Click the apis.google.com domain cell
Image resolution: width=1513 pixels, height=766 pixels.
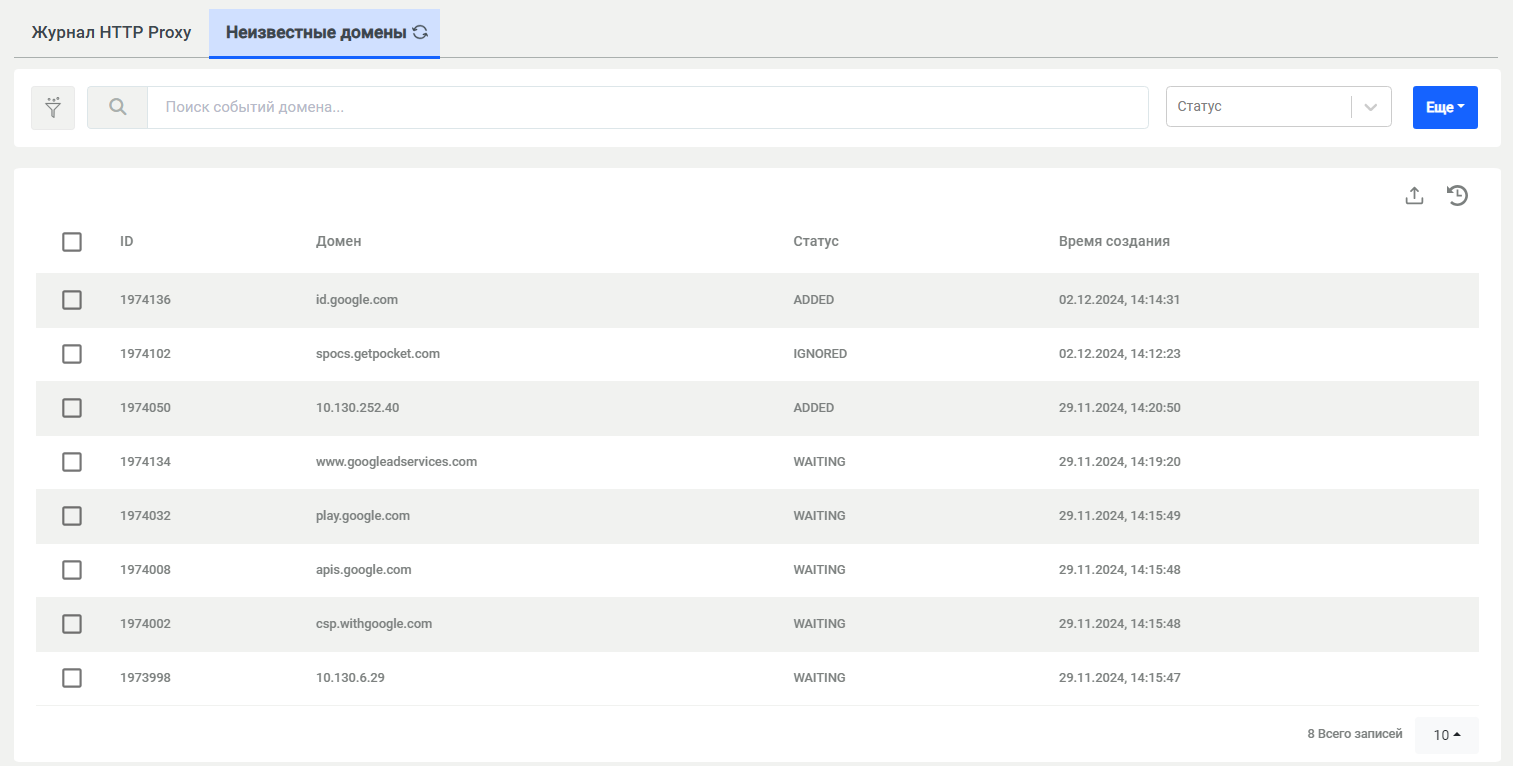[x=364, y=570]
